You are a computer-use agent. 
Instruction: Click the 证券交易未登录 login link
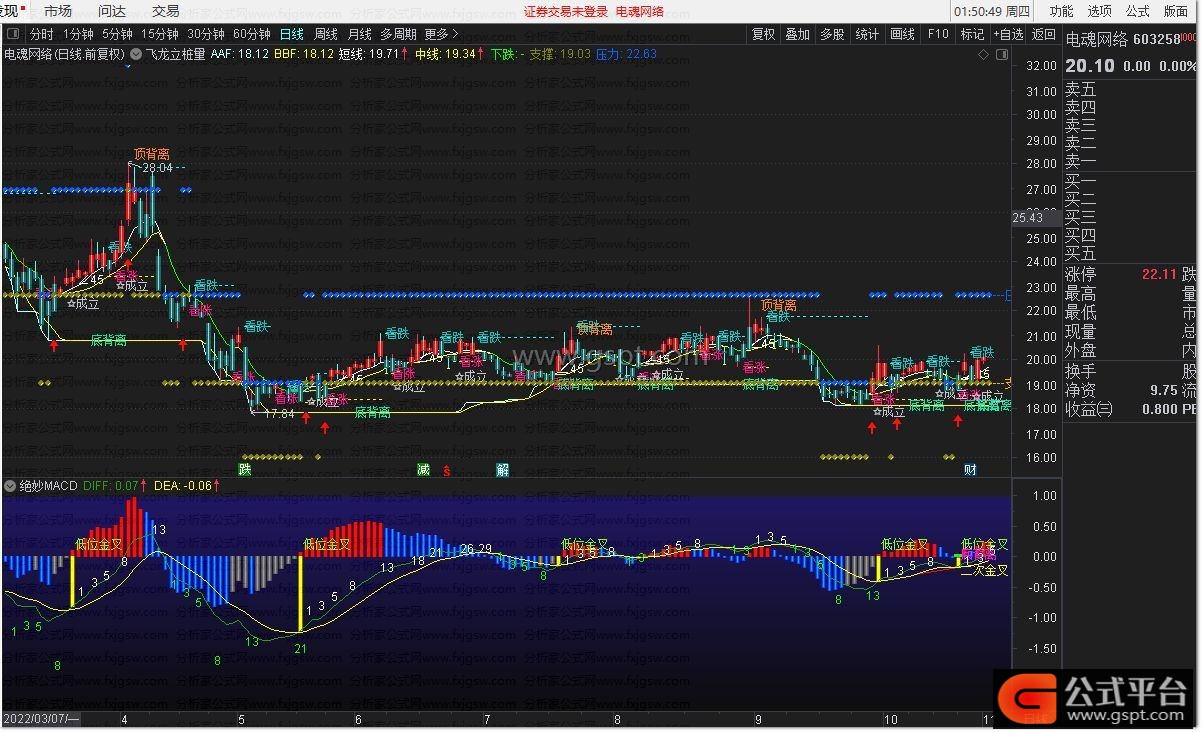click(566, 11)
